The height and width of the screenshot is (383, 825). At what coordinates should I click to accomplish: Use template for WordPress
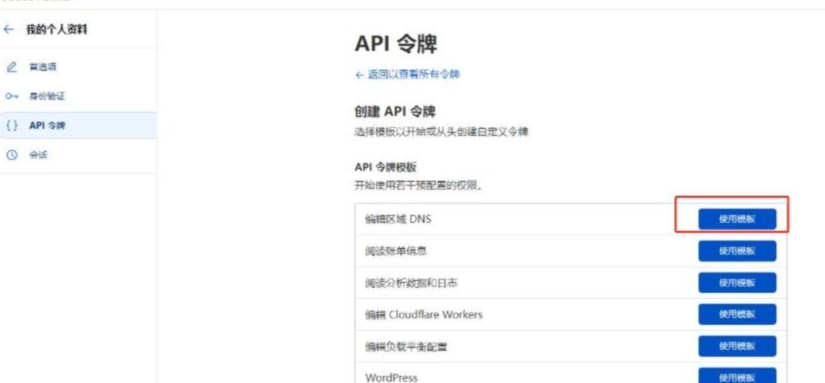(x=737, y=377)
